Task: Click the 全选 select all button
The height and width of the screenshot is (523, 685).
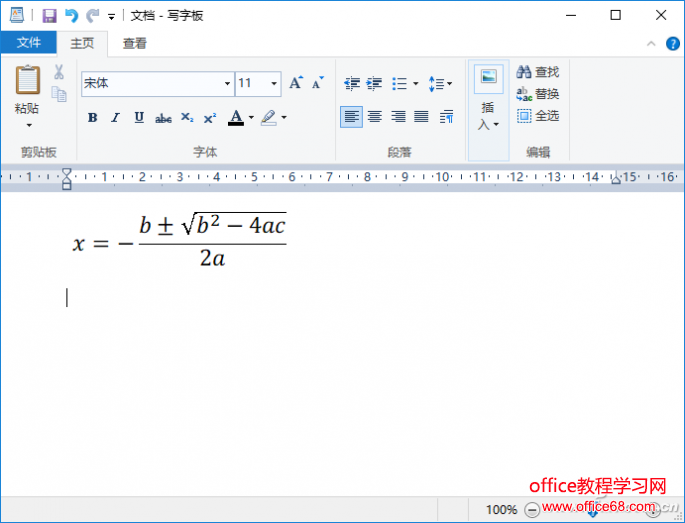Action: (x=538, y=116)
